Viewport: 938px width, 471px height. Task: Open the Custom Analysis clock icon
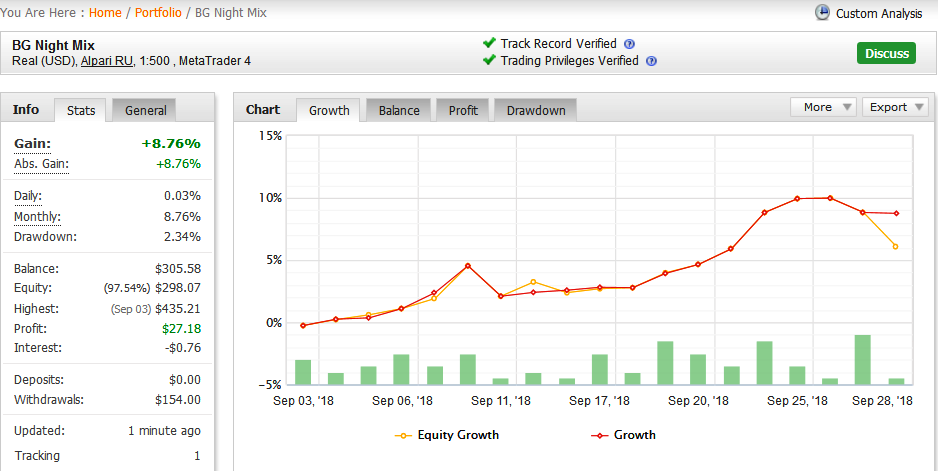pos(823,13)
